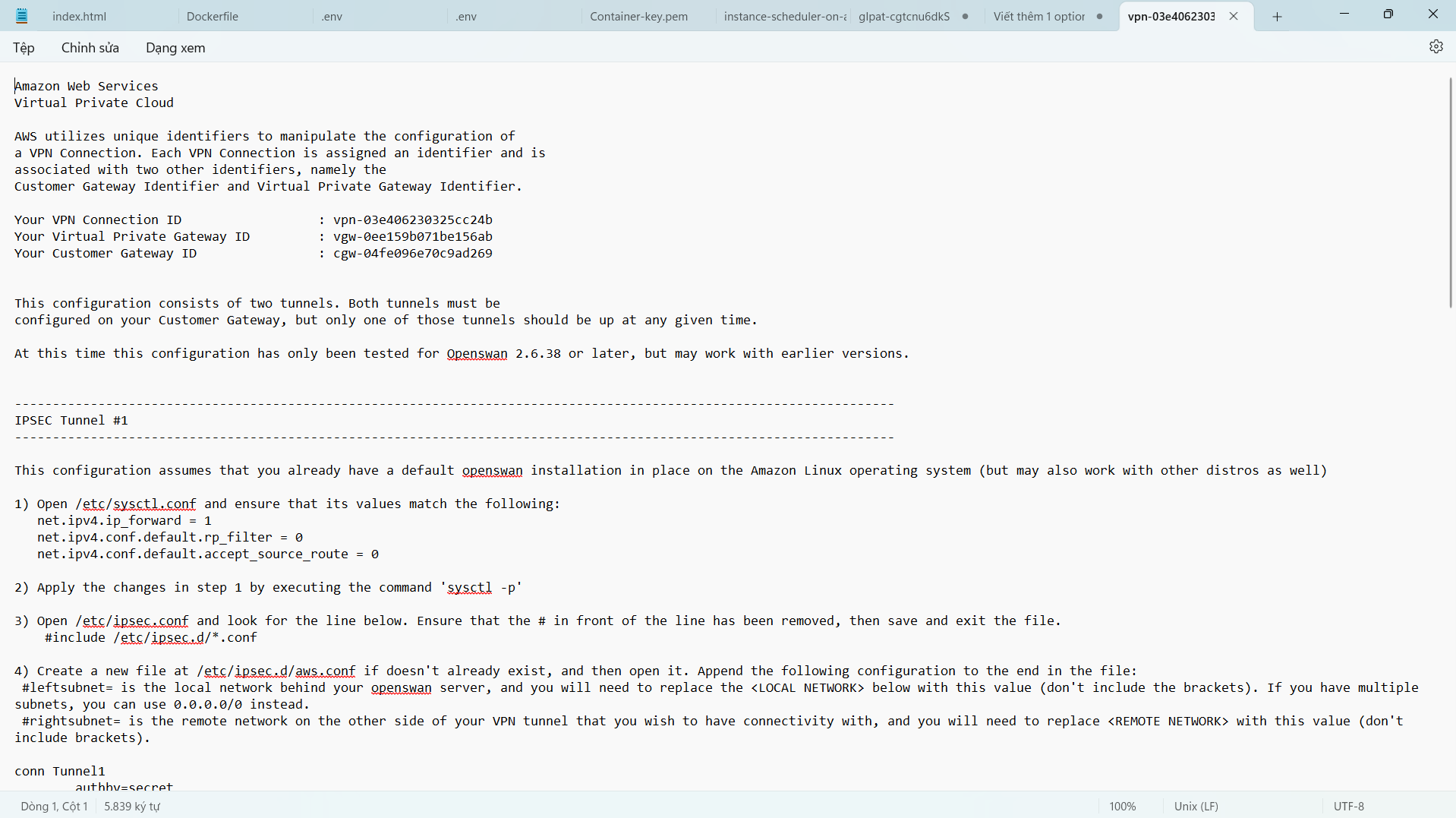Click the IPSEC Tunnel #1 heading

pos(71,420)
